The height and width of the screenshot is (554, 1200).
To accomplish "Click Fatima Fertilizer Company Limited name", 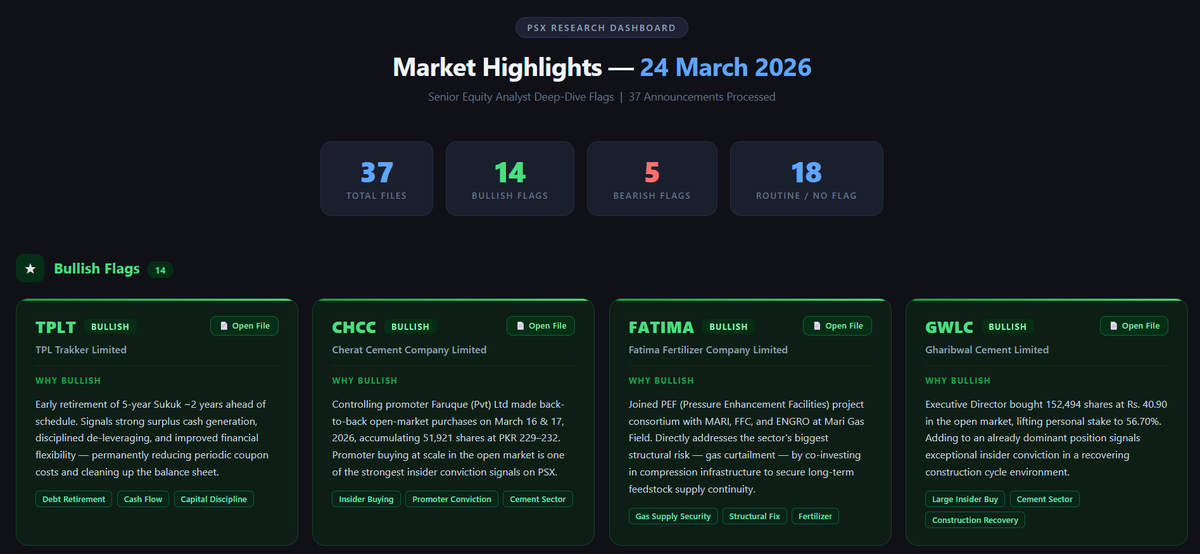I will point(708,350).
